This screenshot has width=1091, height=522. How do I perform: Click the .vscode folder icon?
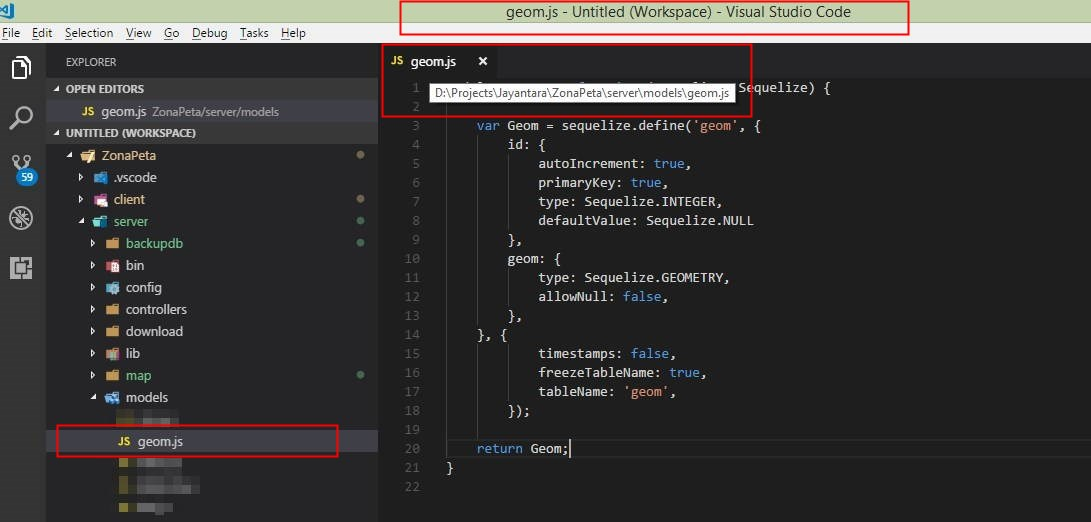click(101, 177)
